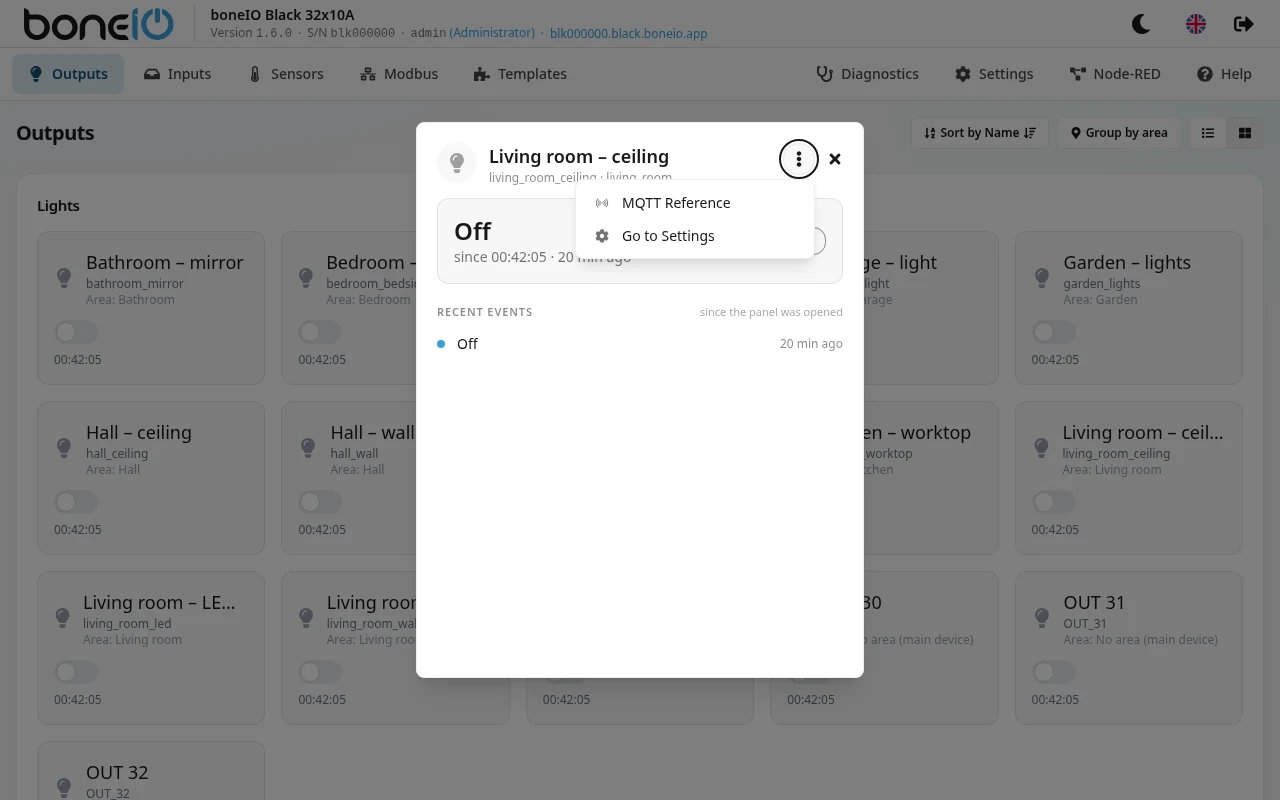Open Group by area dropdown
Viewport: 1280px width, 800px height.
1119,133
